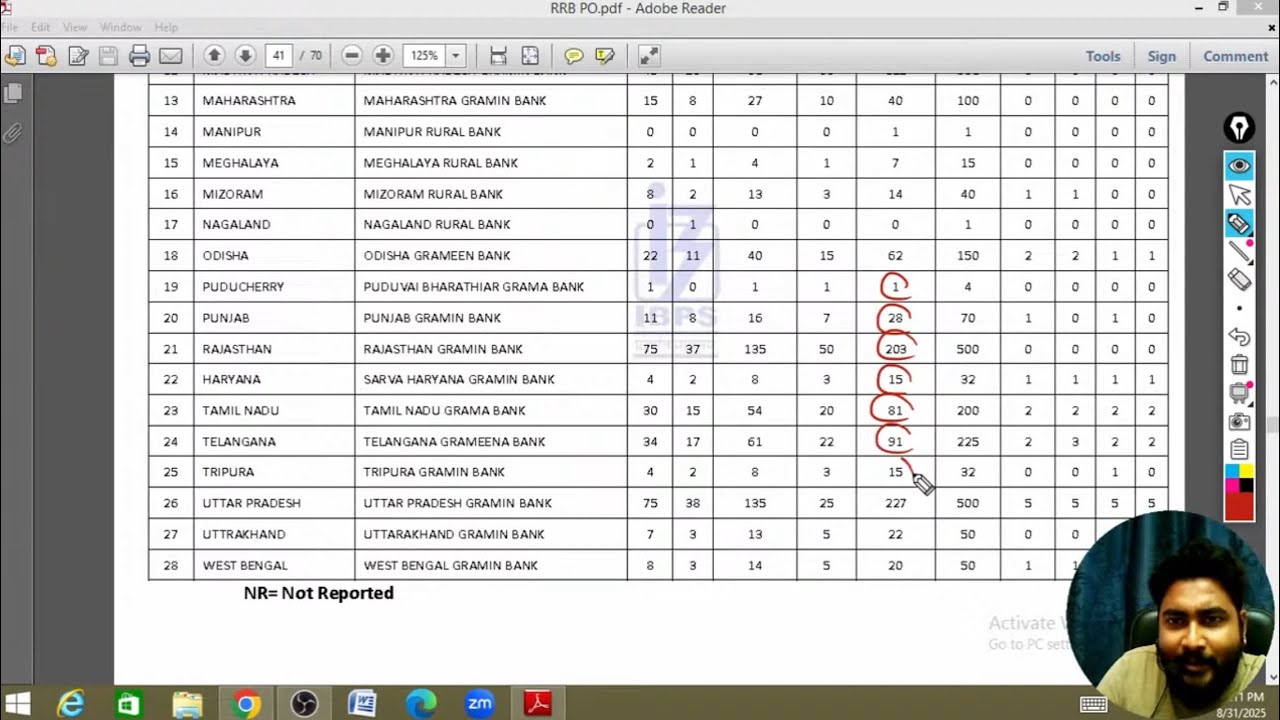Click the 125% zoom level field
This screenshot has height=720, width=1280.
424,56
